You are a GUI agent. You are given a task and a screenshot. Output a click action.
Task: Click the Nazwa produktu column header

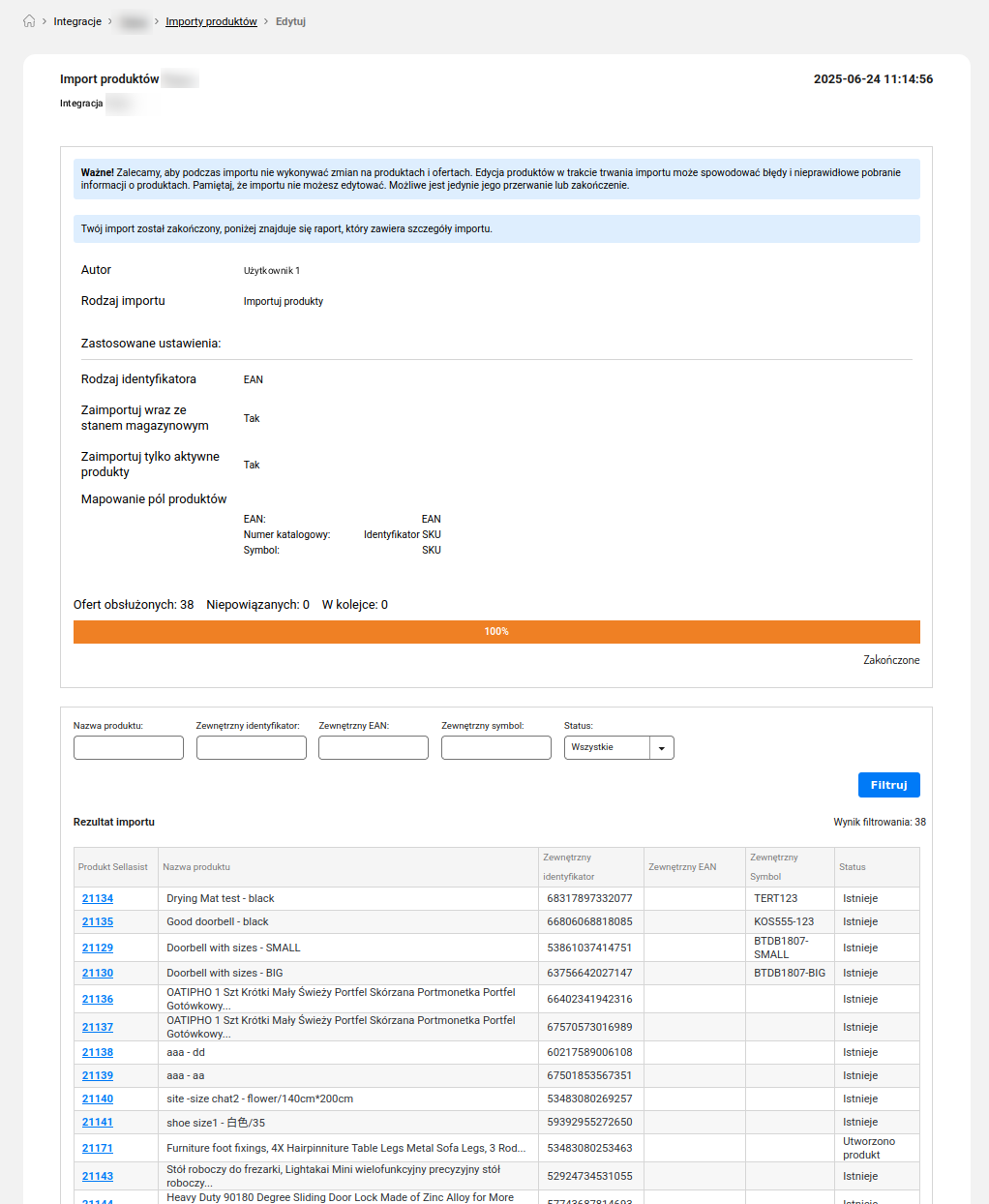point(196,867)
